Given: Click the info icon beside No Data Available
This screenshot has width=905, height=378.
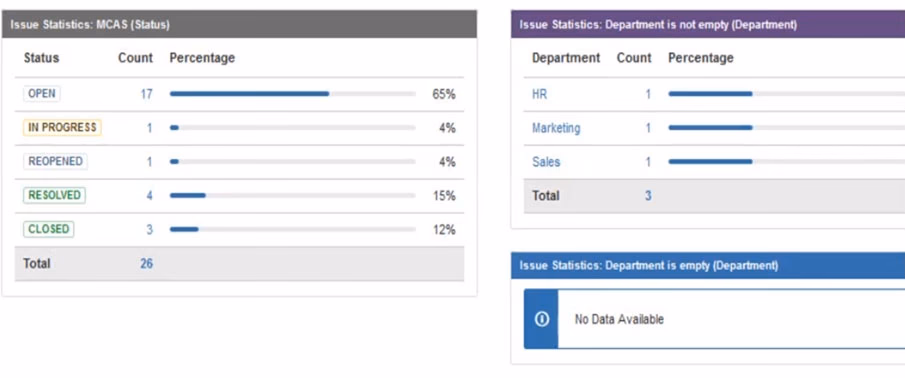Looking at the screenshot, I should point(541,319).
